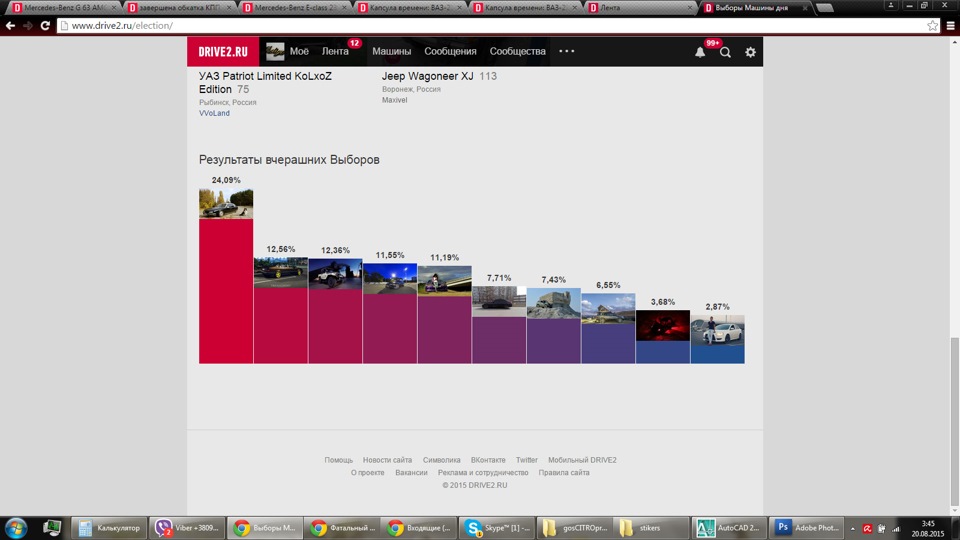This screenshot has height=540, width=960.
Task: Open Мое in site navigation
Action: (299, 51)
